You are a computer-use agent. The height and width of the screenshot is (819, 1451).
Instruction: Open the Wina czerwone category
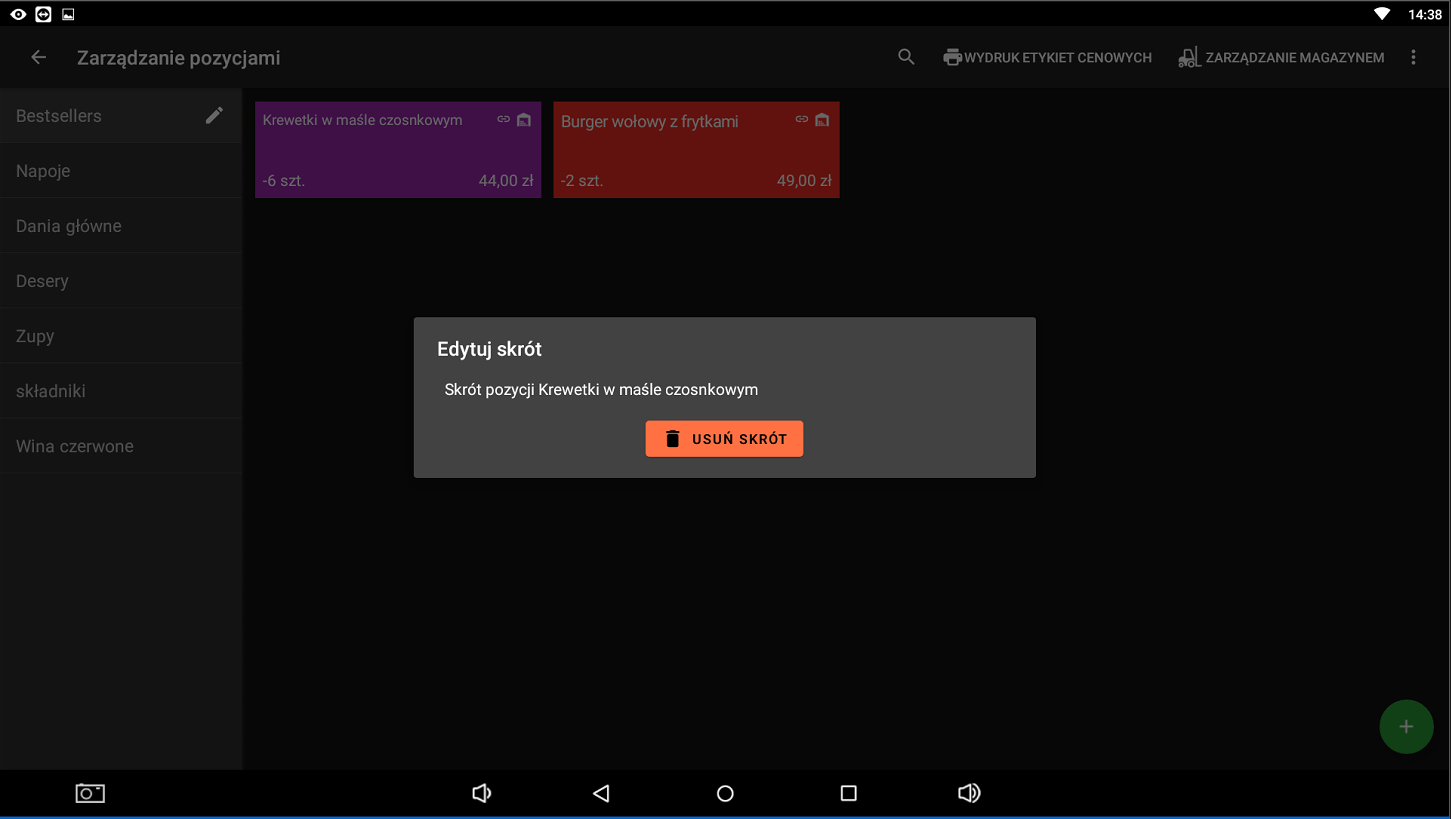click(75, 446)
